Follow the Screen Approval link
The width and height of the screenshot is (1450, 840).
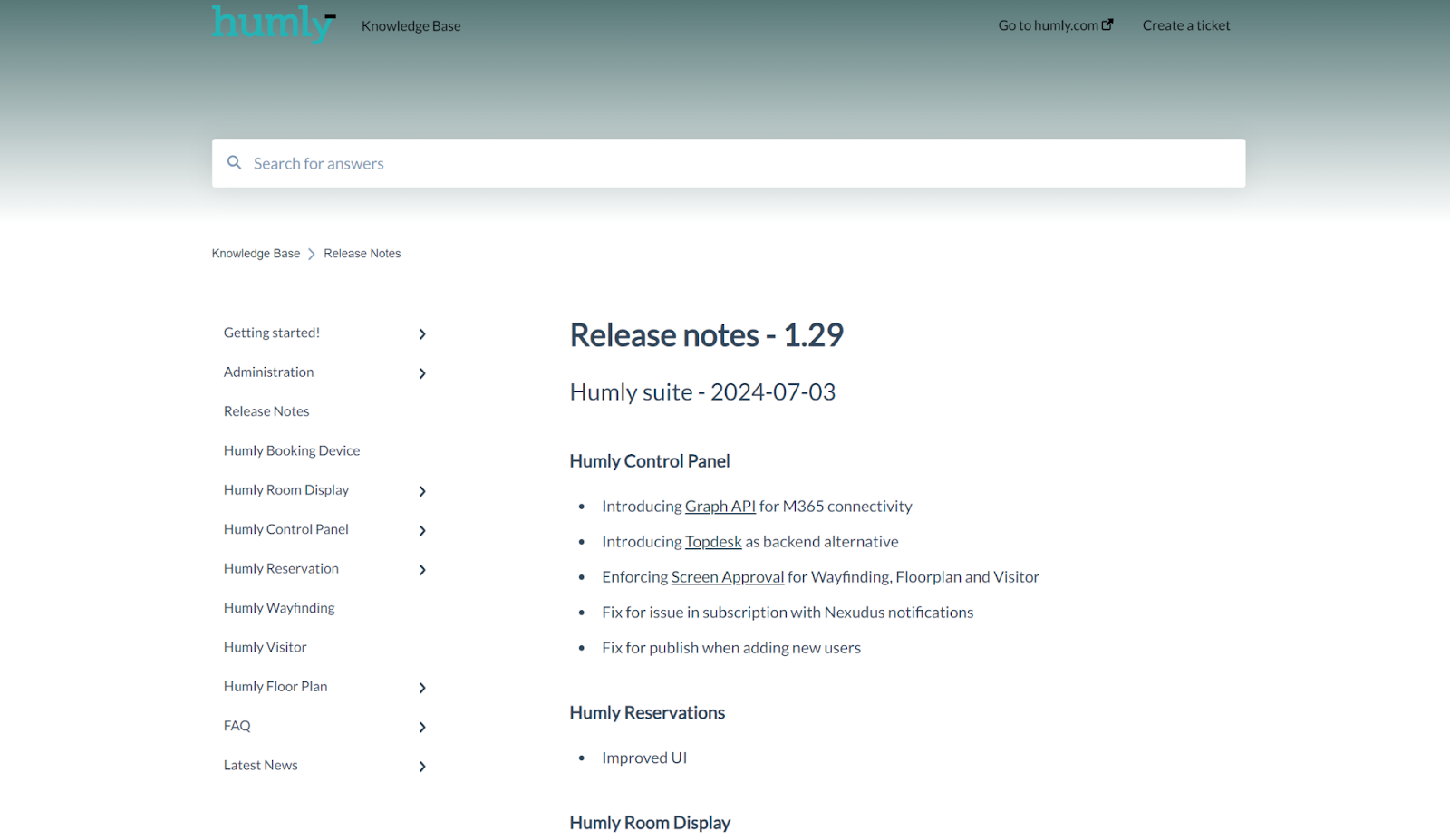(728, 577)
